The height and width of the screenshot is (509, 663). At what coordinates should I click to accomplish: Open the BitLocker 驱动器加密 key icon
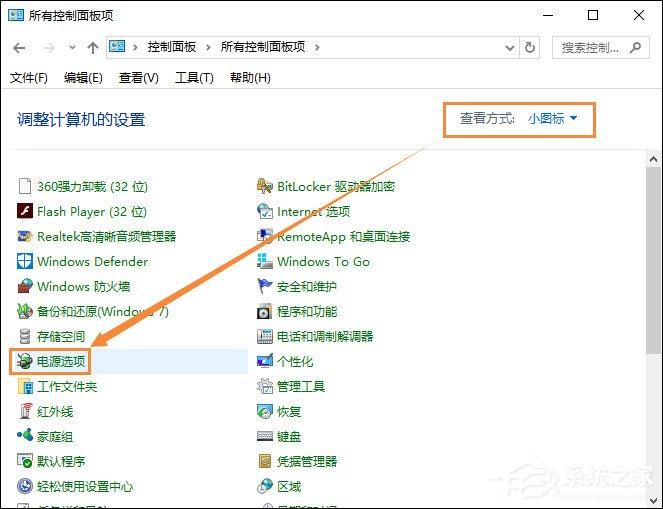pos(265,186)
